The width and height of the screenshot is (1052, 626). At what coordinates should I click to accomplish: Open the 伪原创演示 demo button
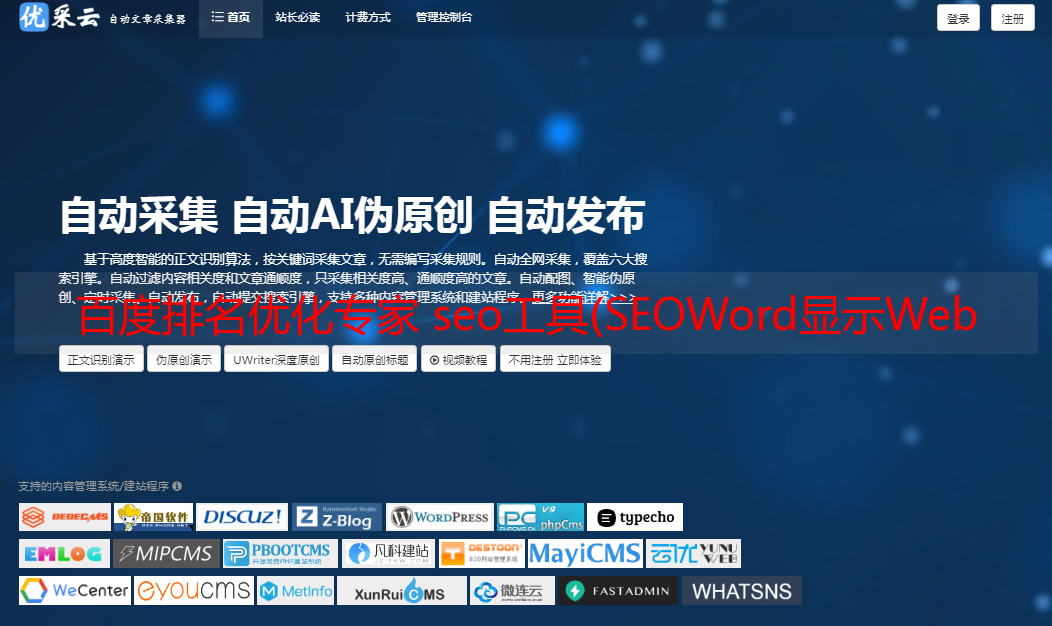184,359
